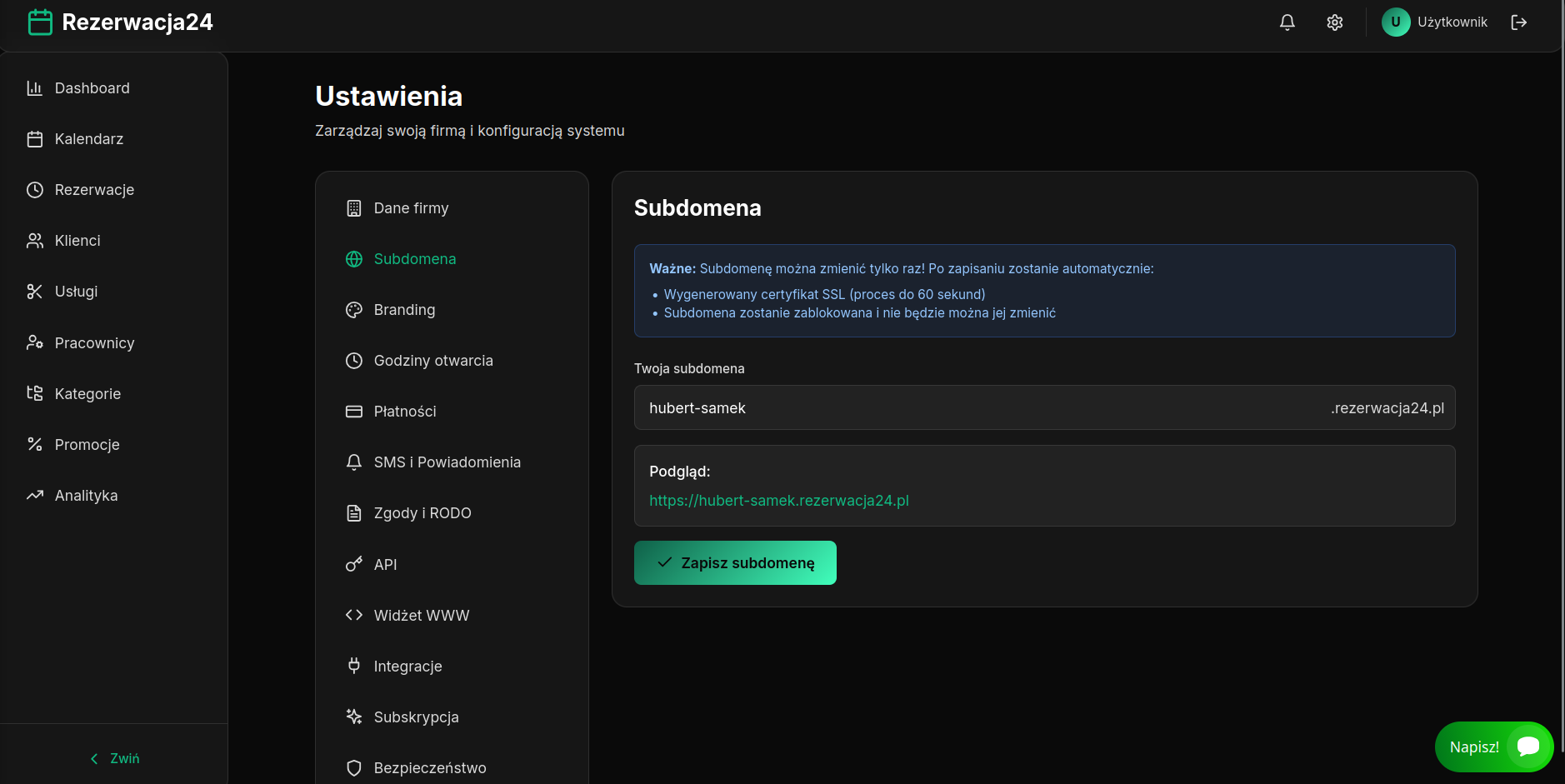Viewport: 1565px width, 784px height.
Task: Open the Rezerwacja24 calendar logo
Action: (39, 22)
